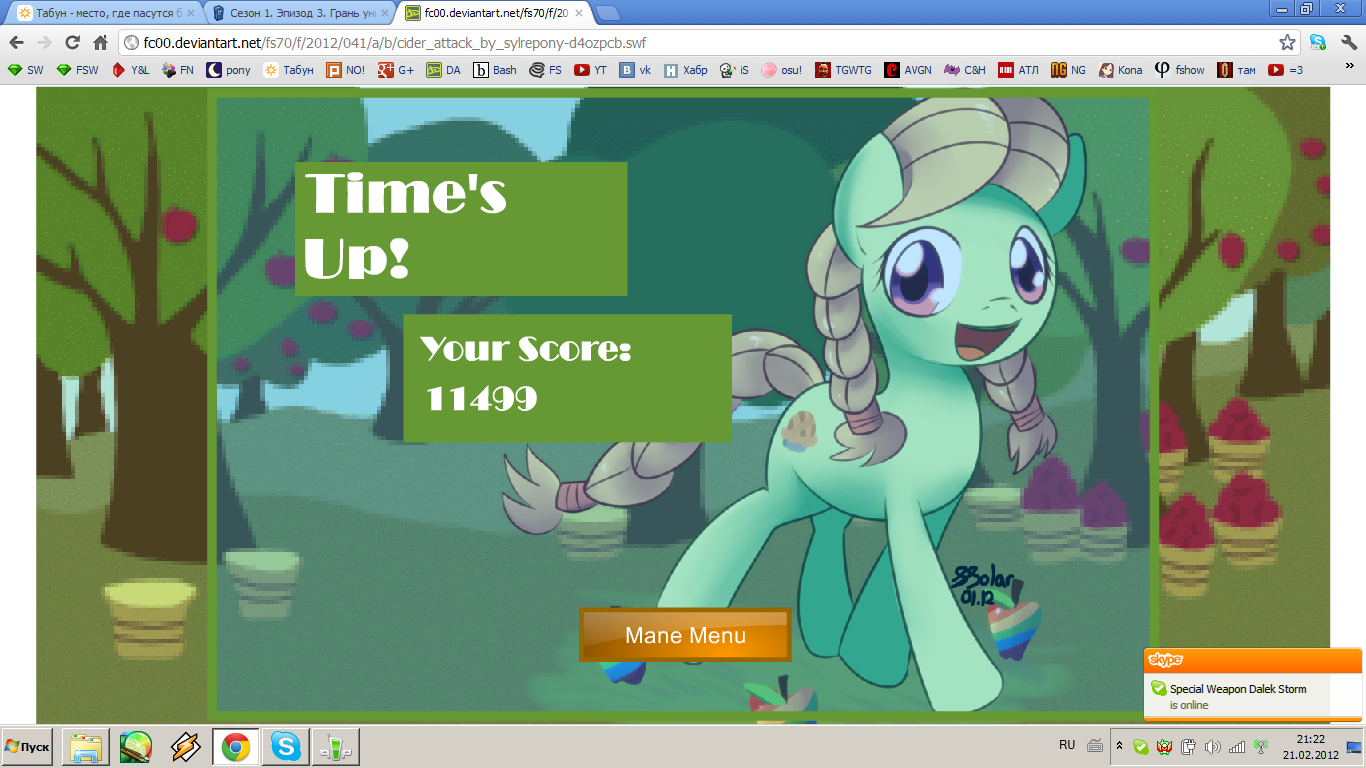Click the keyboard icon beside RU
Viewport: 1366px width, 768px height.
[1095, 745]
